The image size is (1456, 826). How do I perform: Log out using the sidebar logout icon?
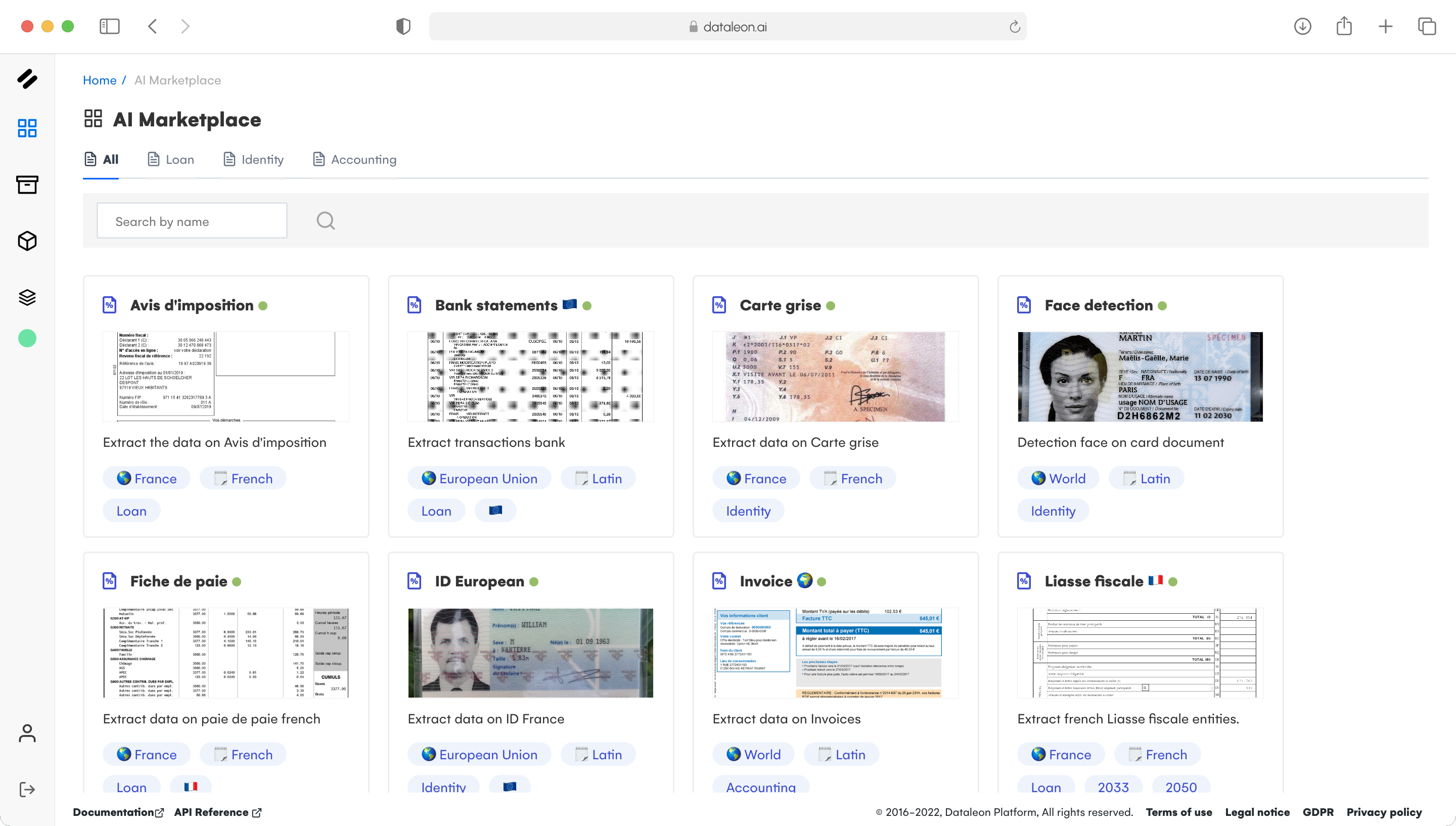click(x=27, y=789)
